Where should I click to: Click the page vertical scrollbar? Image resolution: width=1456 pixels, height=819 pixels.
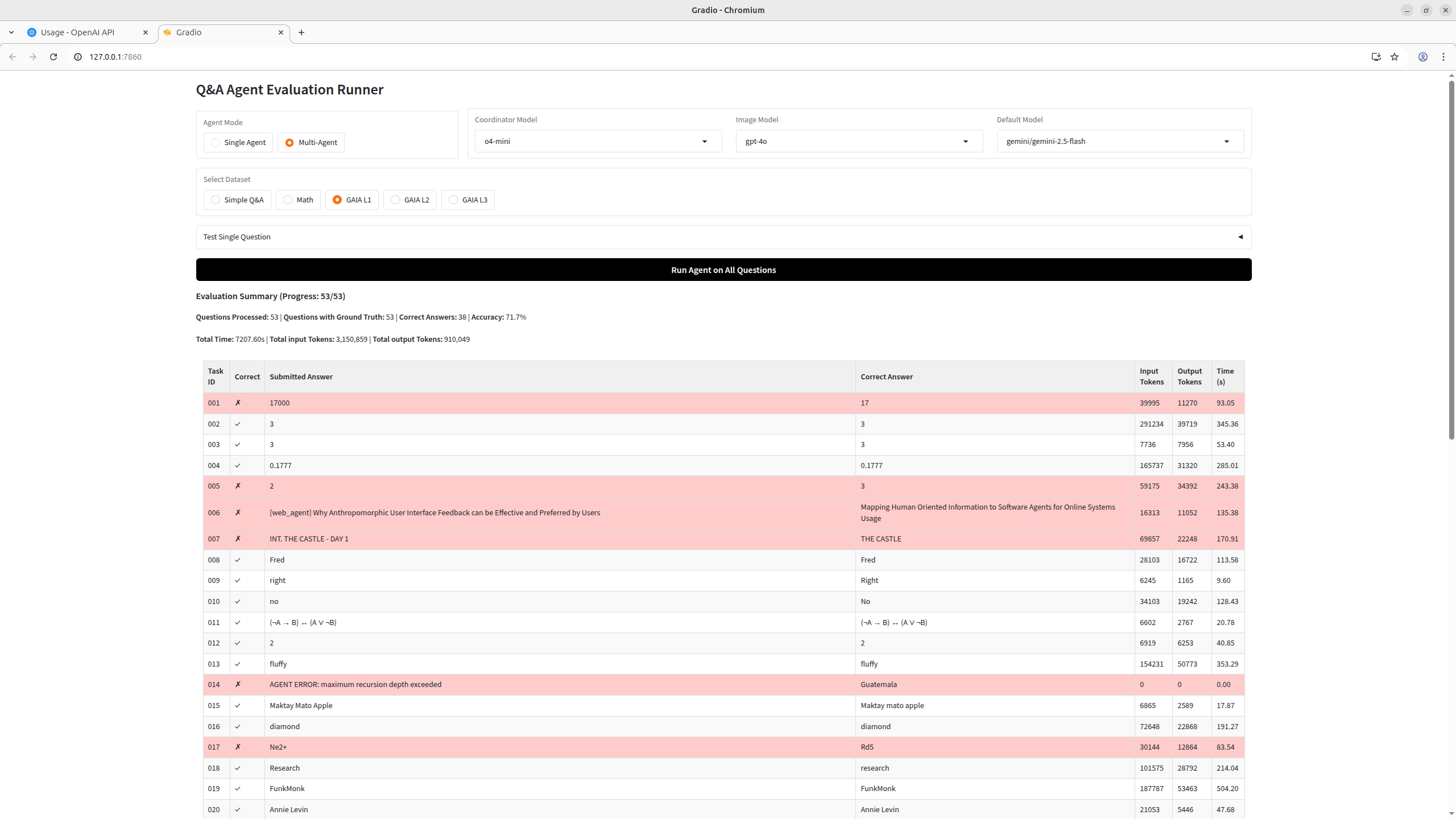[1451, 260]
